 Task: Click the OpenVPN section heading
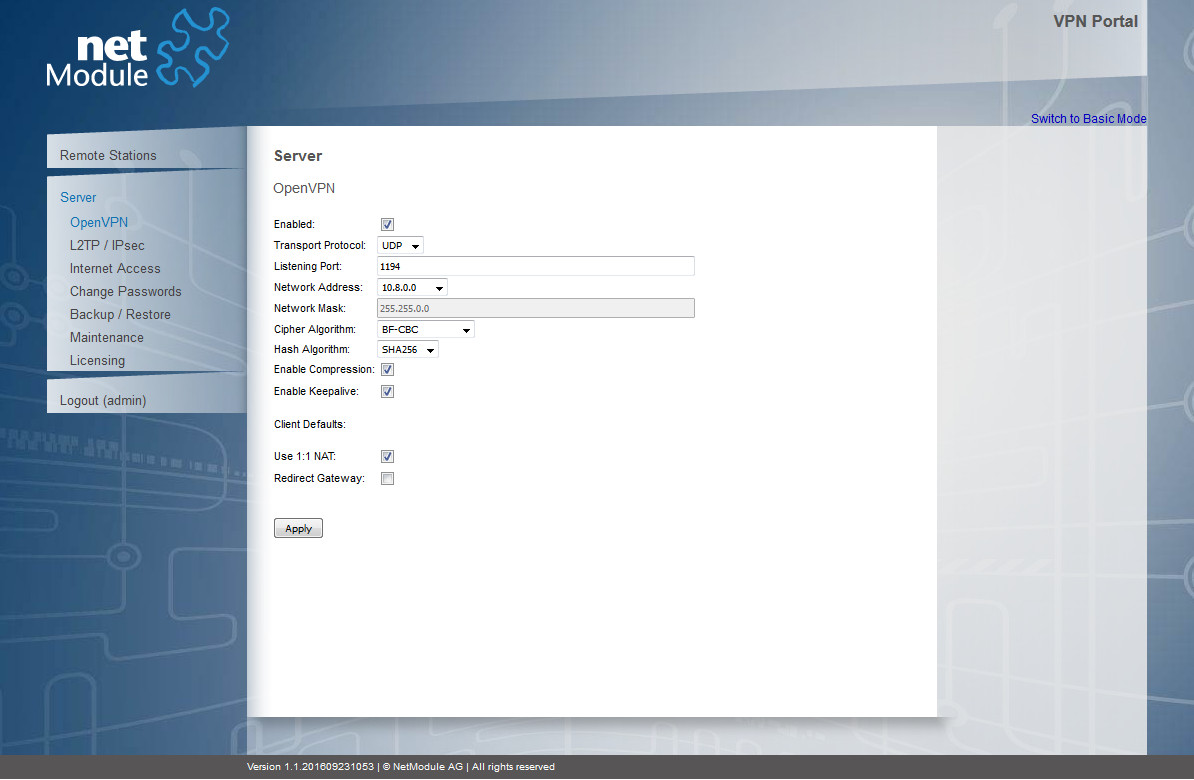pos(304,188)
